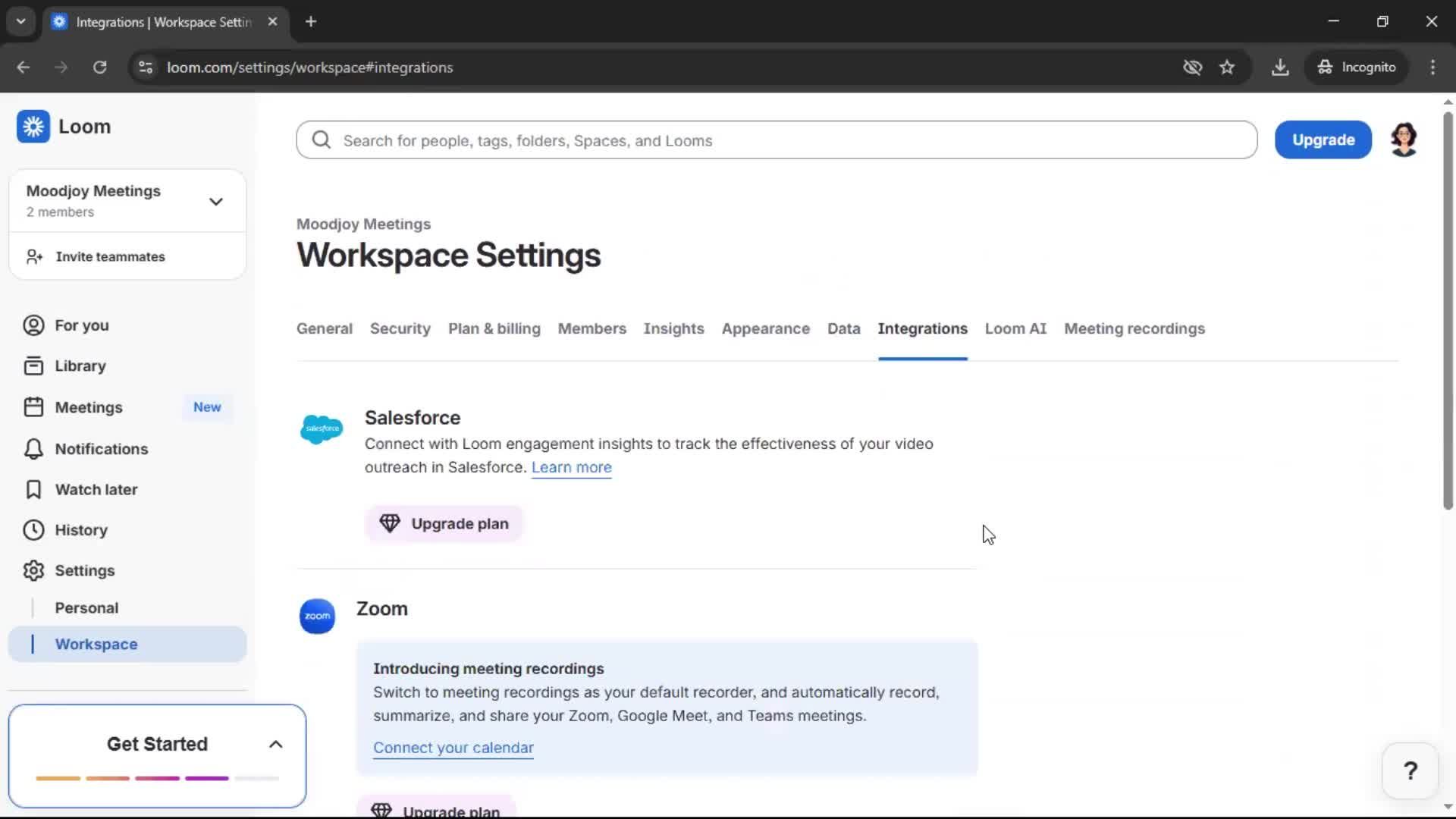Switch to Plan & billing tab
The height and width of the screenshot is (819, 1456).
(494, 329)
